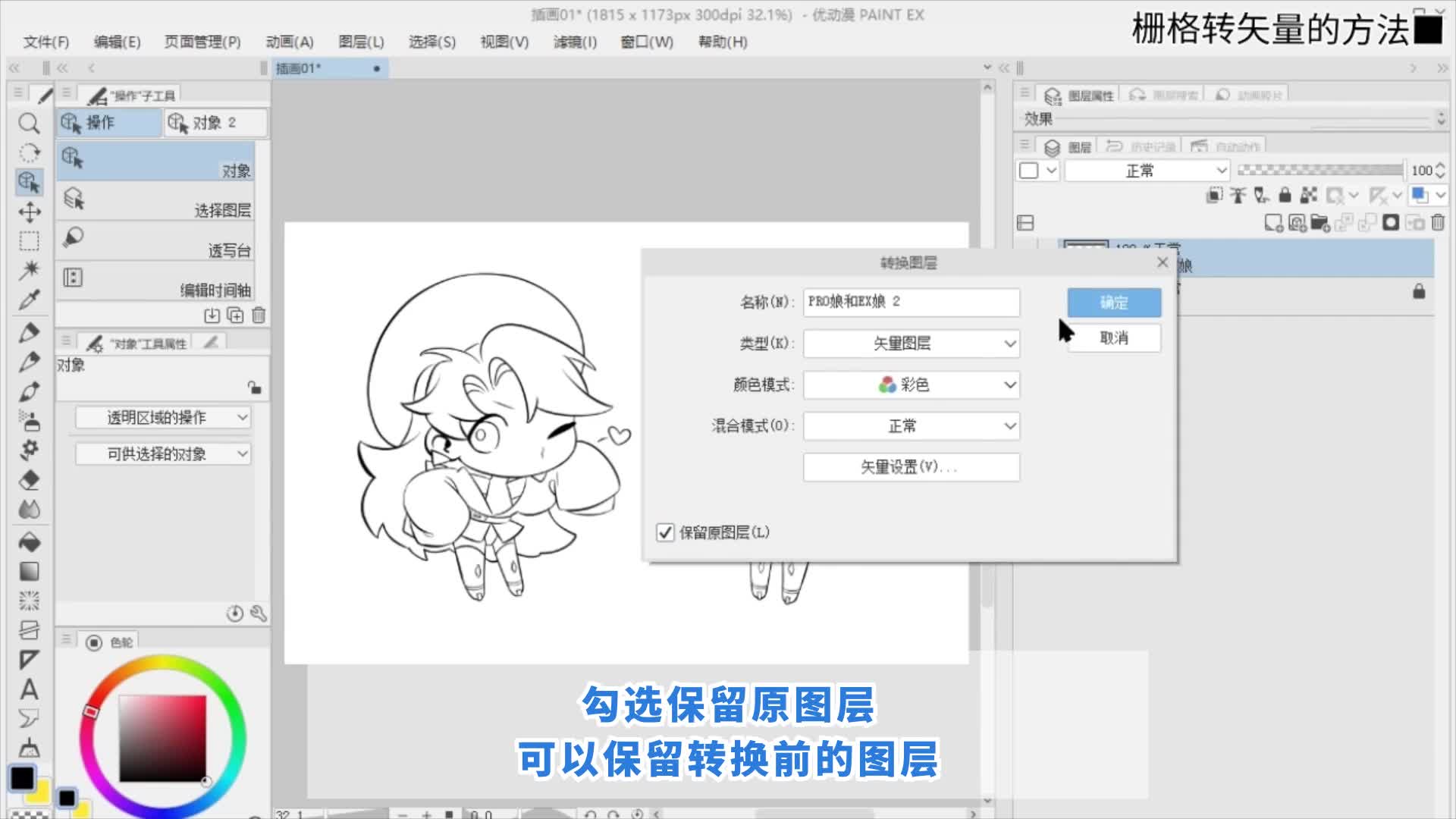
Task: Toggle the tool property lock icon
Action: [x=255, y=388]
